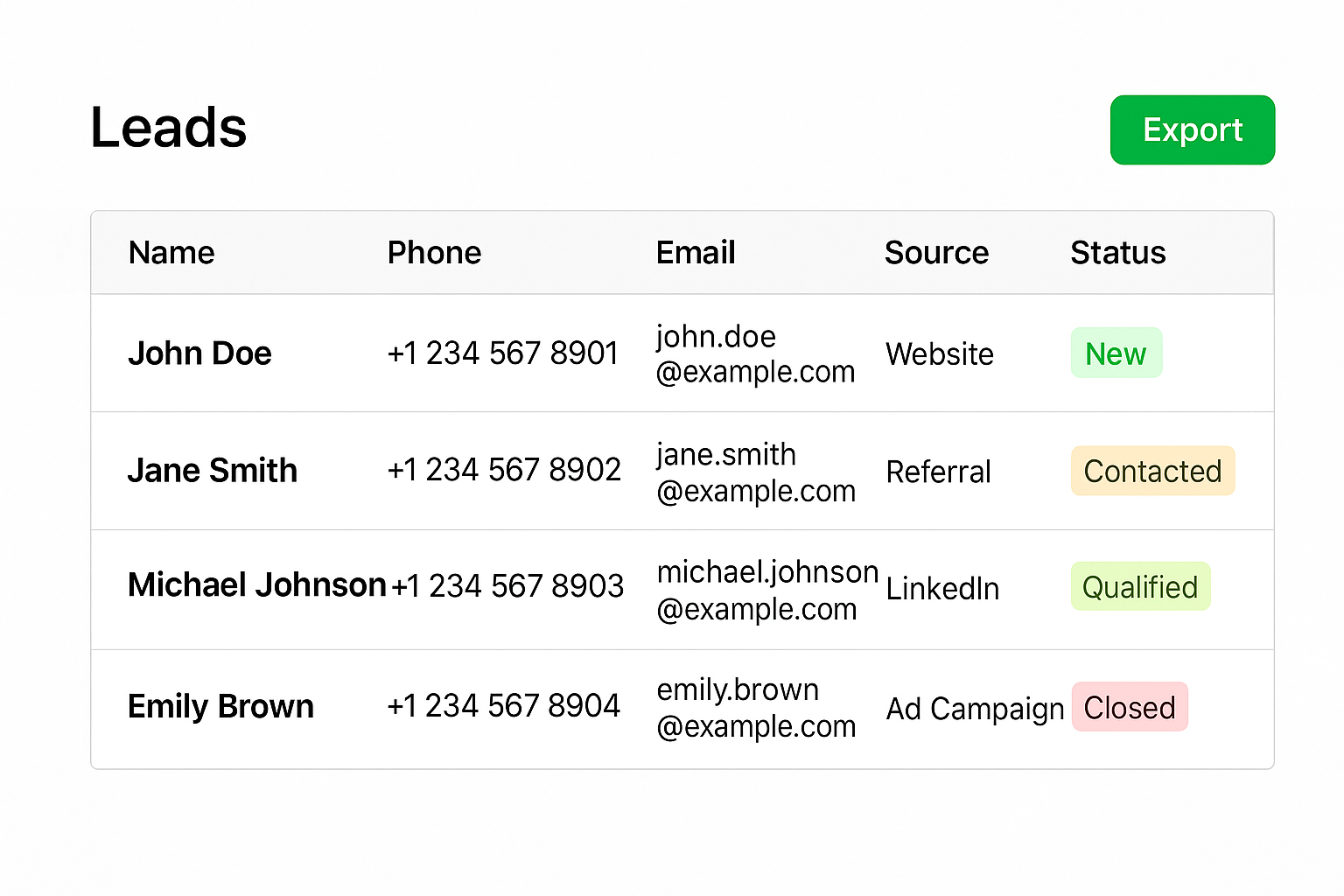Select the Michael Johnson lead name
Viewport: 1344px width, 896px height.
256,584
